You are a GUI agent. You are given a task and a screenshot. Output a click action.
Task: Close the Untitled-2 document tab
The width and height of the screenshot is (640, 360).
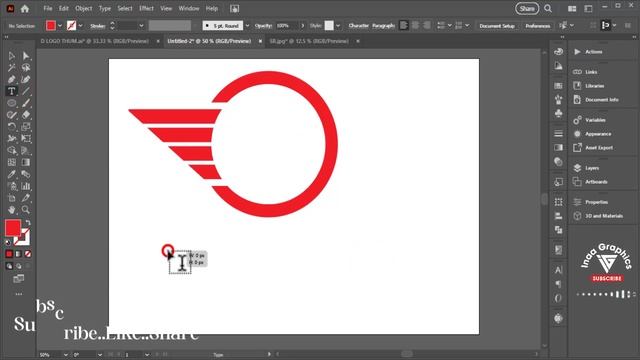(x=260, y=41)
